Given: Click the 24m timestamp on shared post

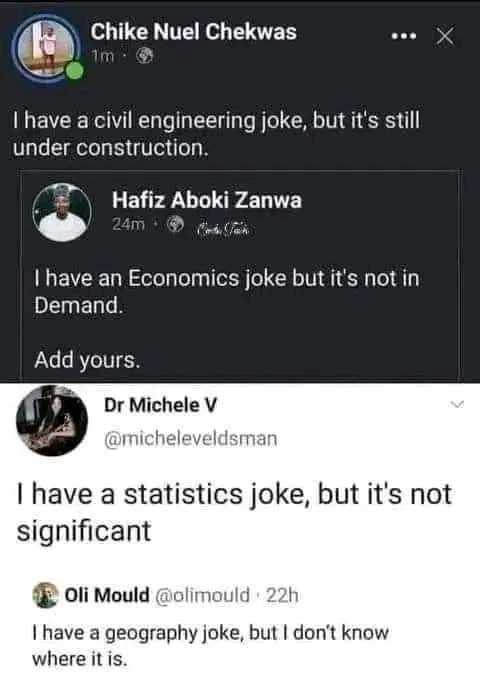Looking at the screenshot, I should tap(128, 225).
